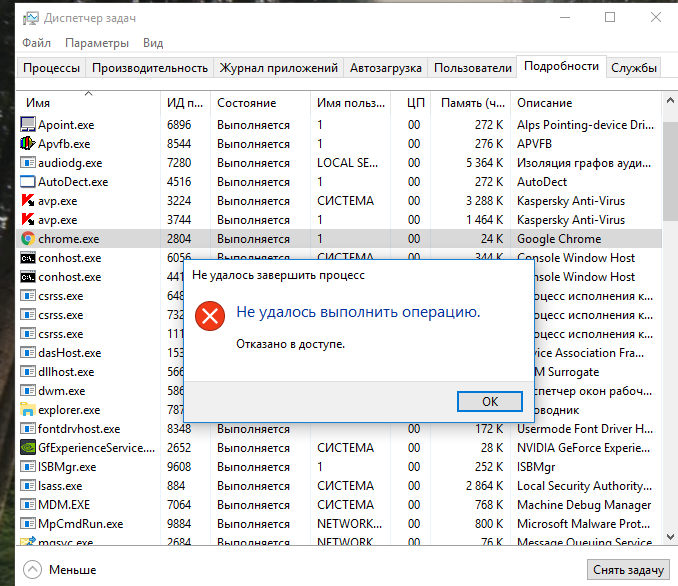Open the Файл menu

pyautogui.click(x=36, y=43)
